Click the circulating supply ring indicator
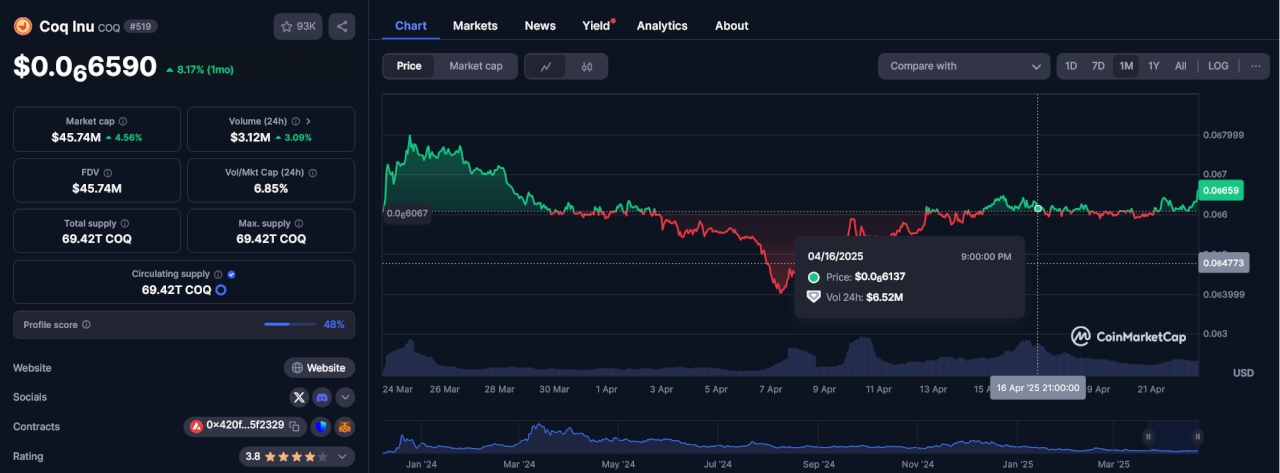Image resolution: width=1280 pixels, height=473 pixels. pyautogui.click(x=221, y=290)
